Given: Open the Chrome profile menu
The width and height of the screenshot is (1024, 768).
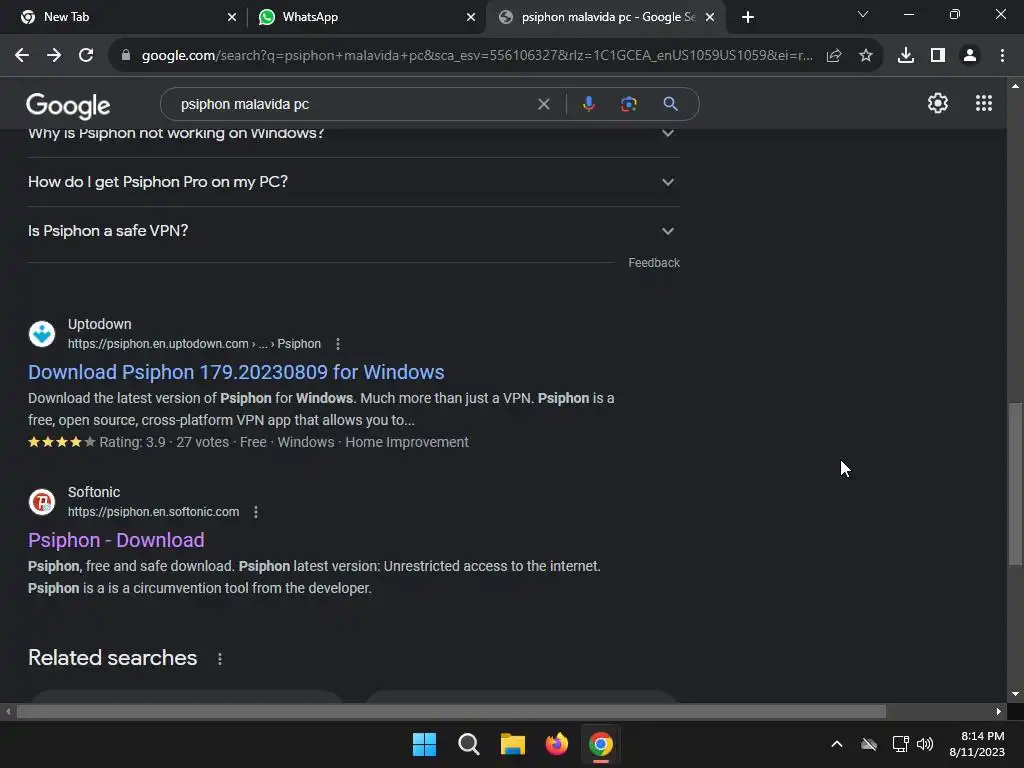Looking at the screenshot, I should tap(970, 56).
